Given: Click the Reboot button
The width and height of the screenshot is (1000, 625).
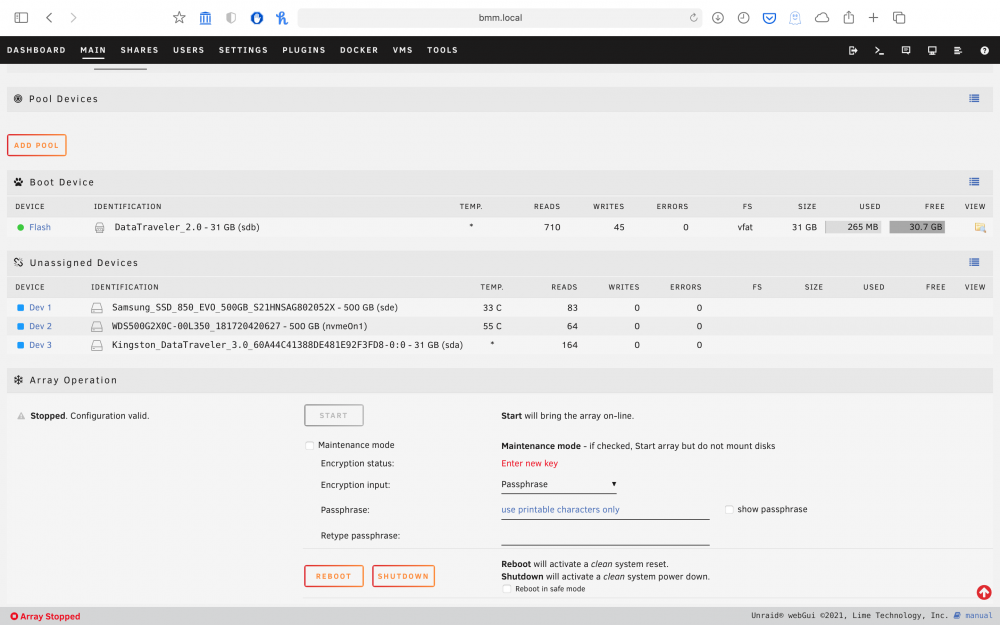Looking at the screenshot, I should point(334,576).
